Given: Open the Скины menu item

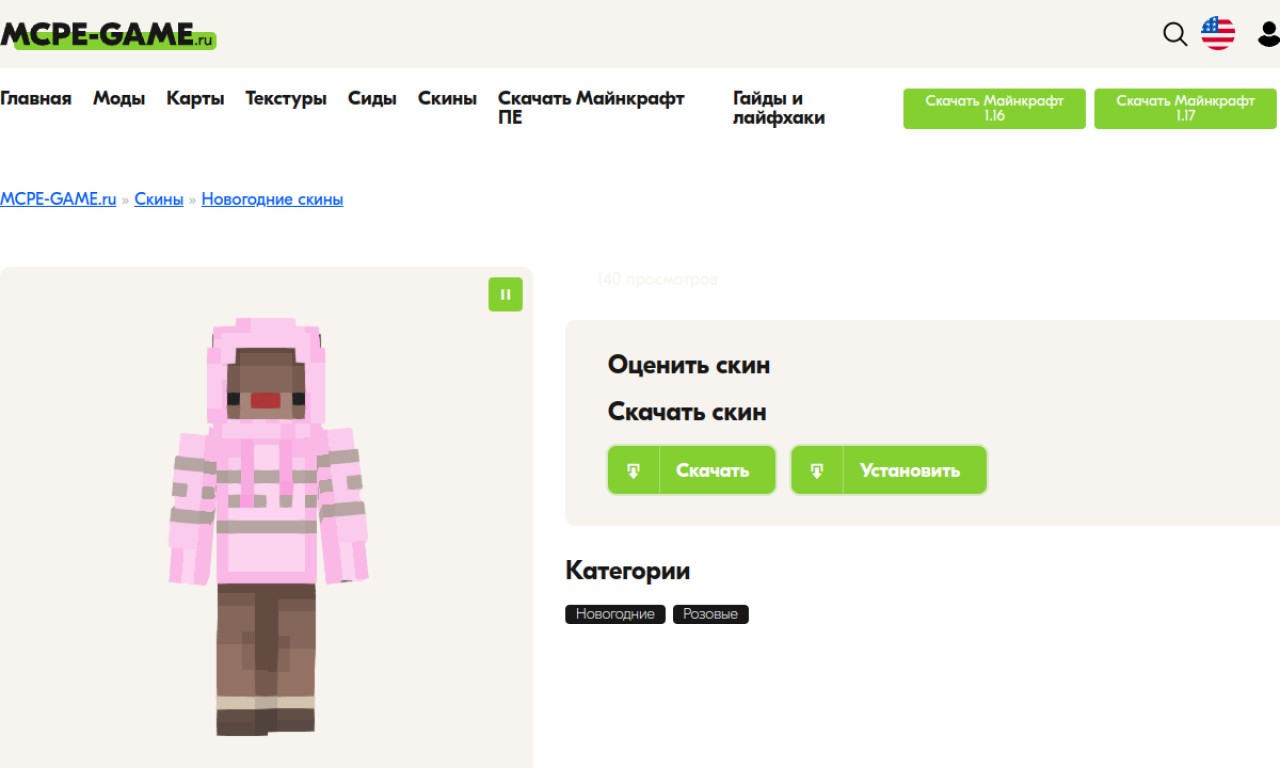Looking at the screenshot, I should pos(447,98).
